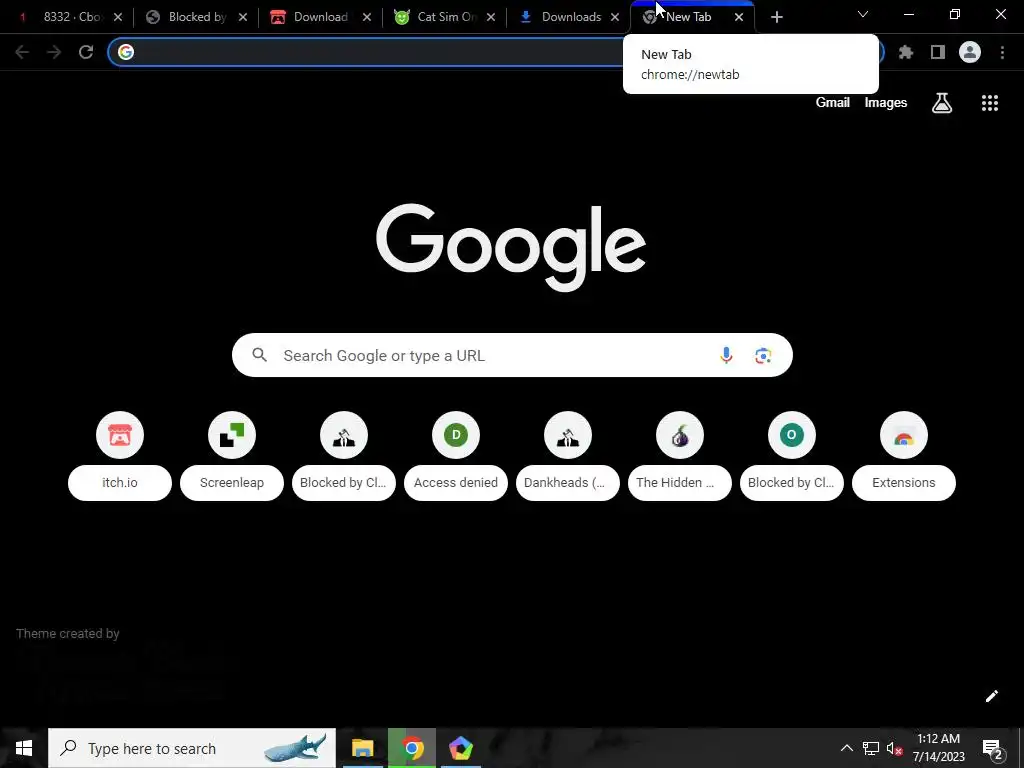The width and height of the screenshot is (1024, 768).
Task: Open the Google apps grid
Action: (x=990, y=103)
